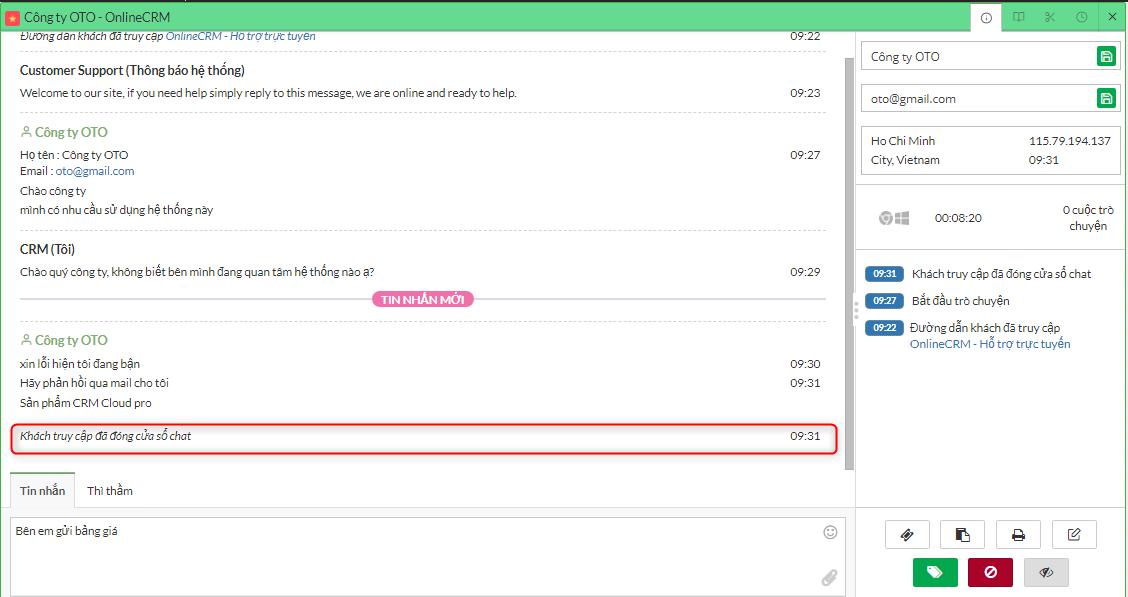The image size is (1128, 597).
Task: Save the visitor email oto@gmail.com
Action: (x=1106, y=99)
